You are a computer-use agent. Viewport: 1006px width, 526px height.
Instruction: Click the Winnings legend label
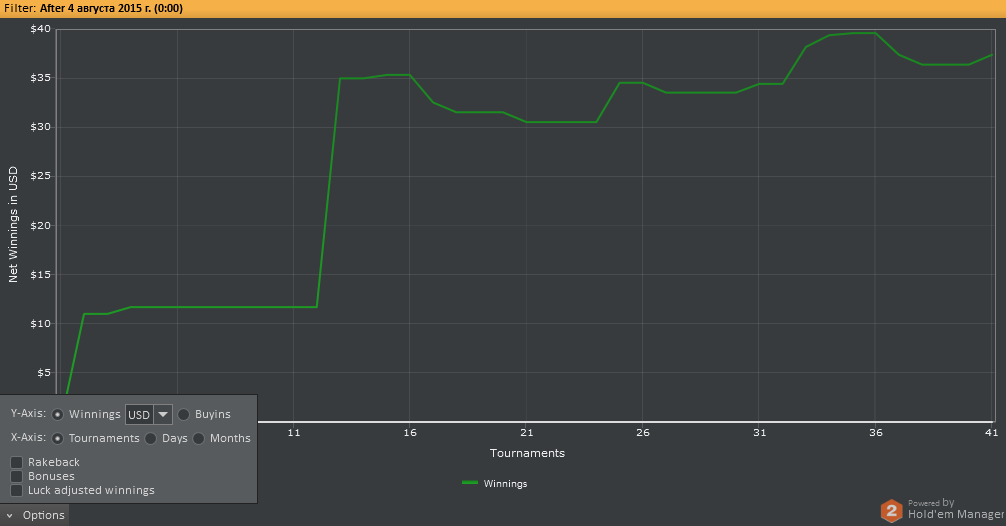505,484
